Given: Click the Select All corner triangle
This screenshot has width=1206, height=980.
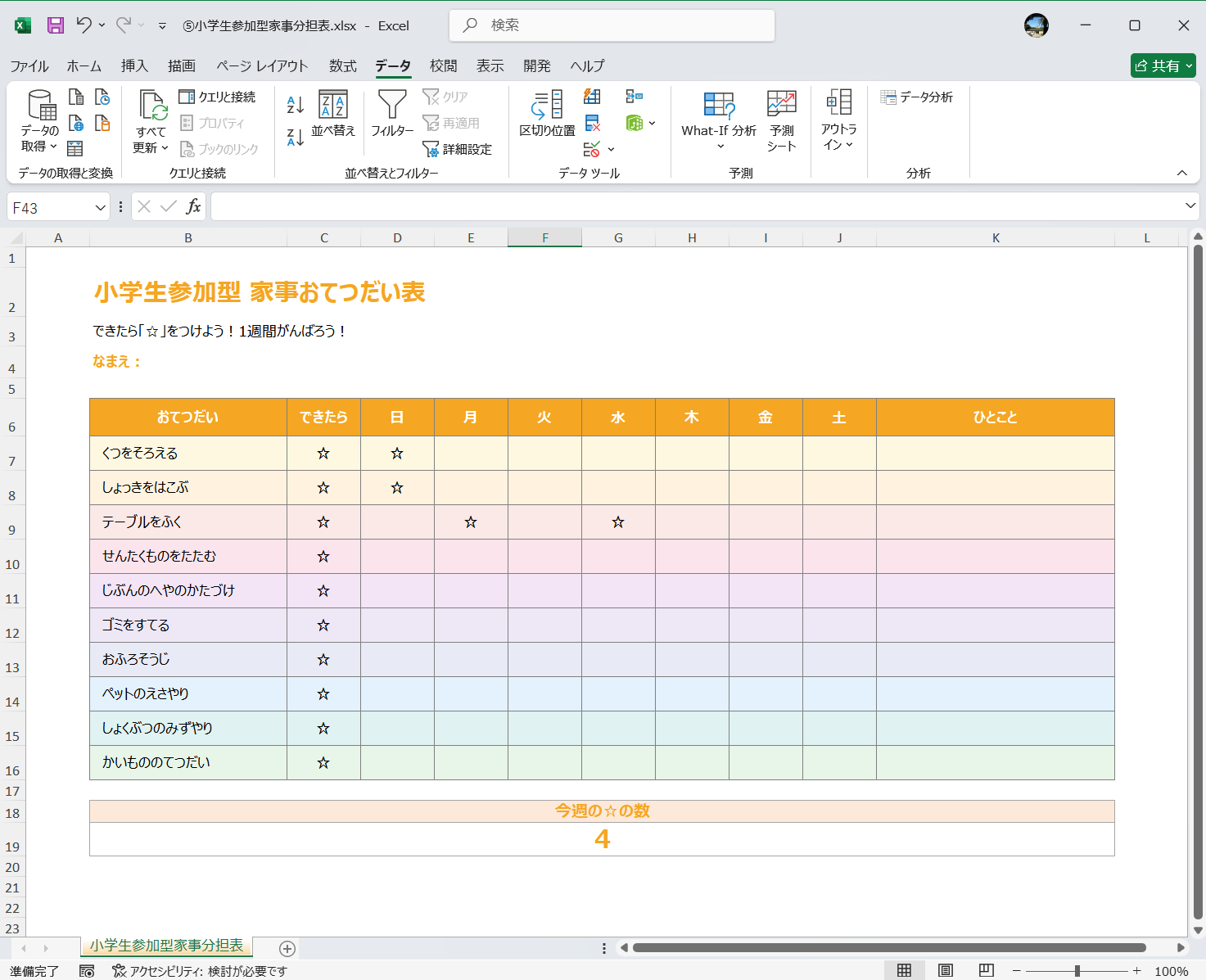Looking at the screenshot, I should 16,238.
